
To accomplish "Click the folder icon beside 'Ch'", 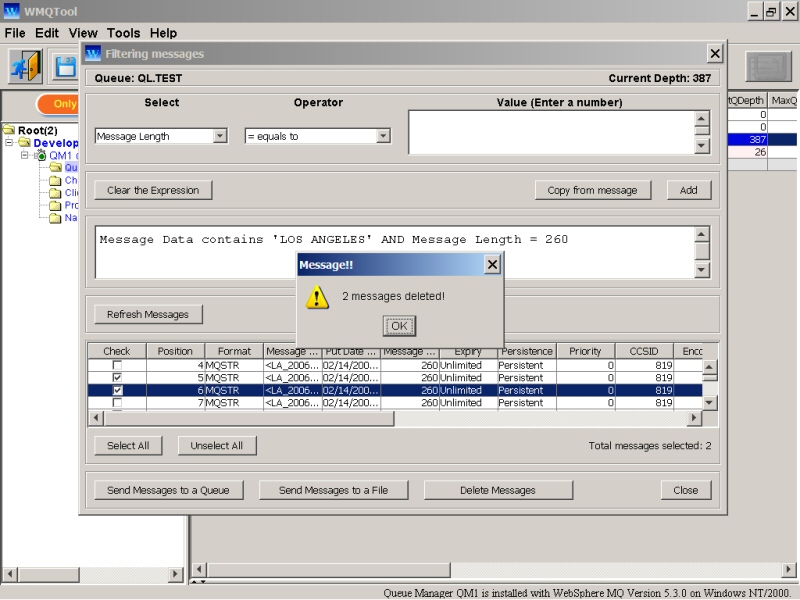I will [56, 180].
